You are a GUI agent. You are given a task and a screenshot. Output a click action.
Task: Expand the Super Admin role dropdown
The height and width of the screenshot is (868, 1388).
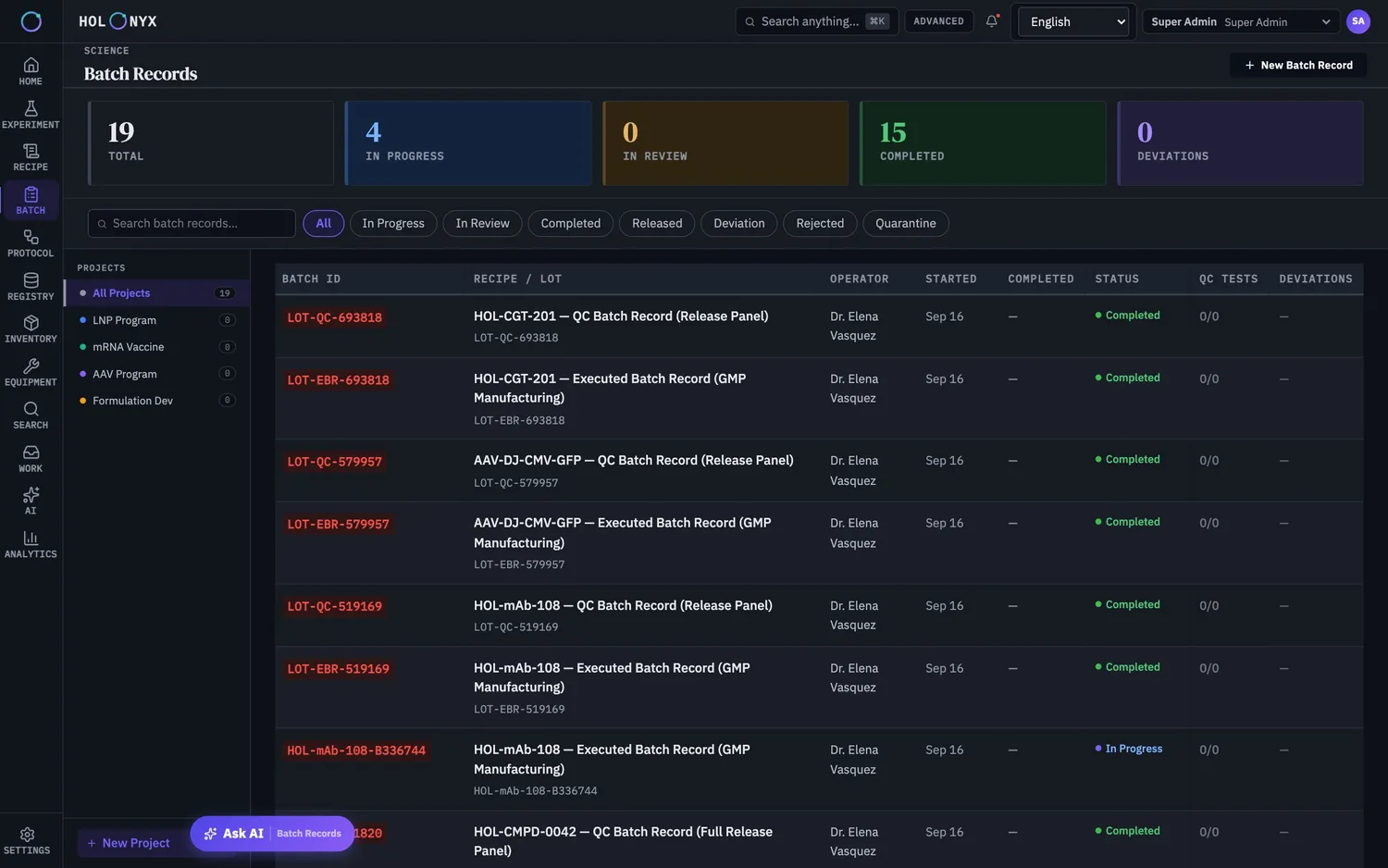tap(1241, 21)
